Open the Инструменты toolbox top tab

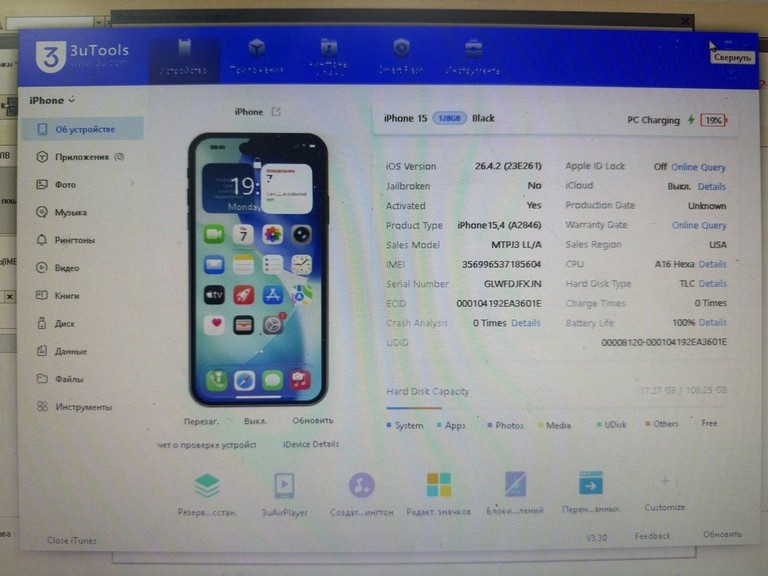(473, 58)
